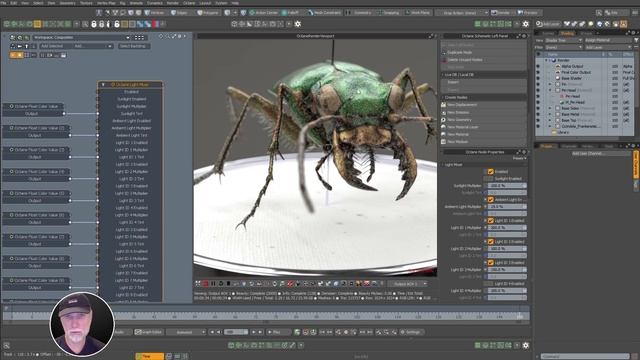Hide the Base Shader layer via eye icon

point(538,78)
